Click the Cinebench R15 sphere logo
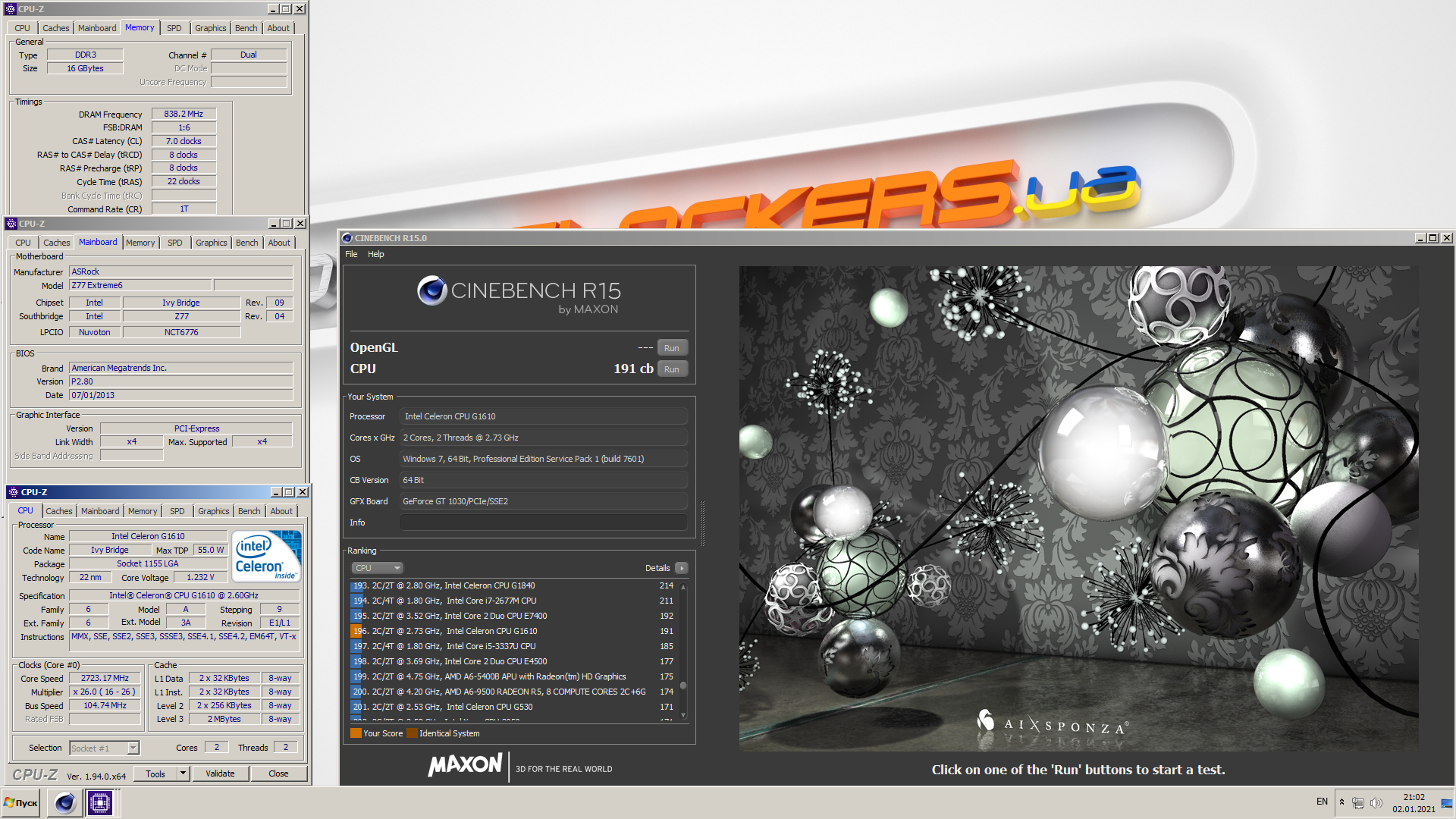The width and height of the screenshot is (1456, 819). (x=432, y=291)
